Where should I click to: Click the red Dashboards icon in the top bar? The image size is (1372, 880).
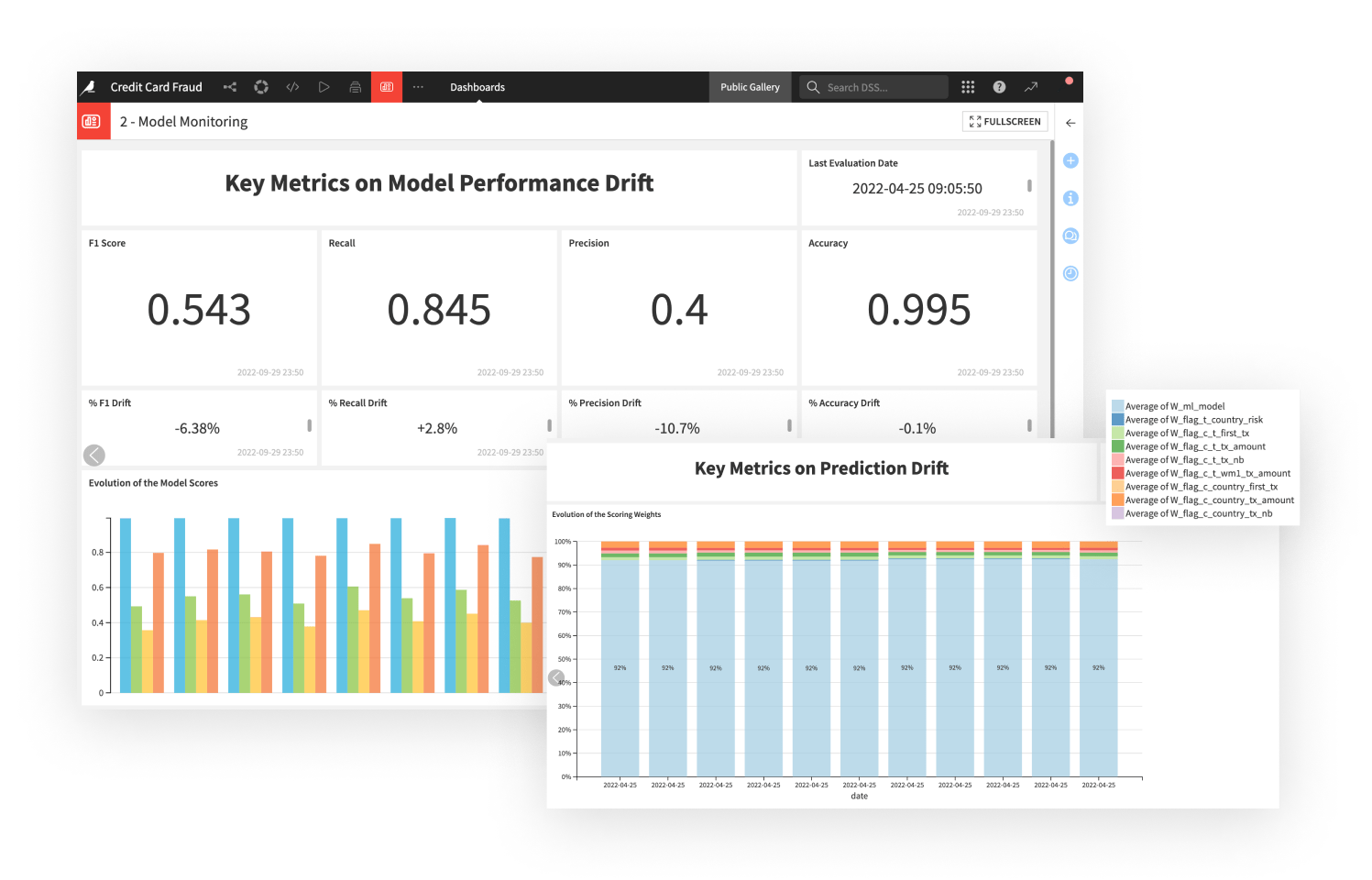tap(387, 87)
